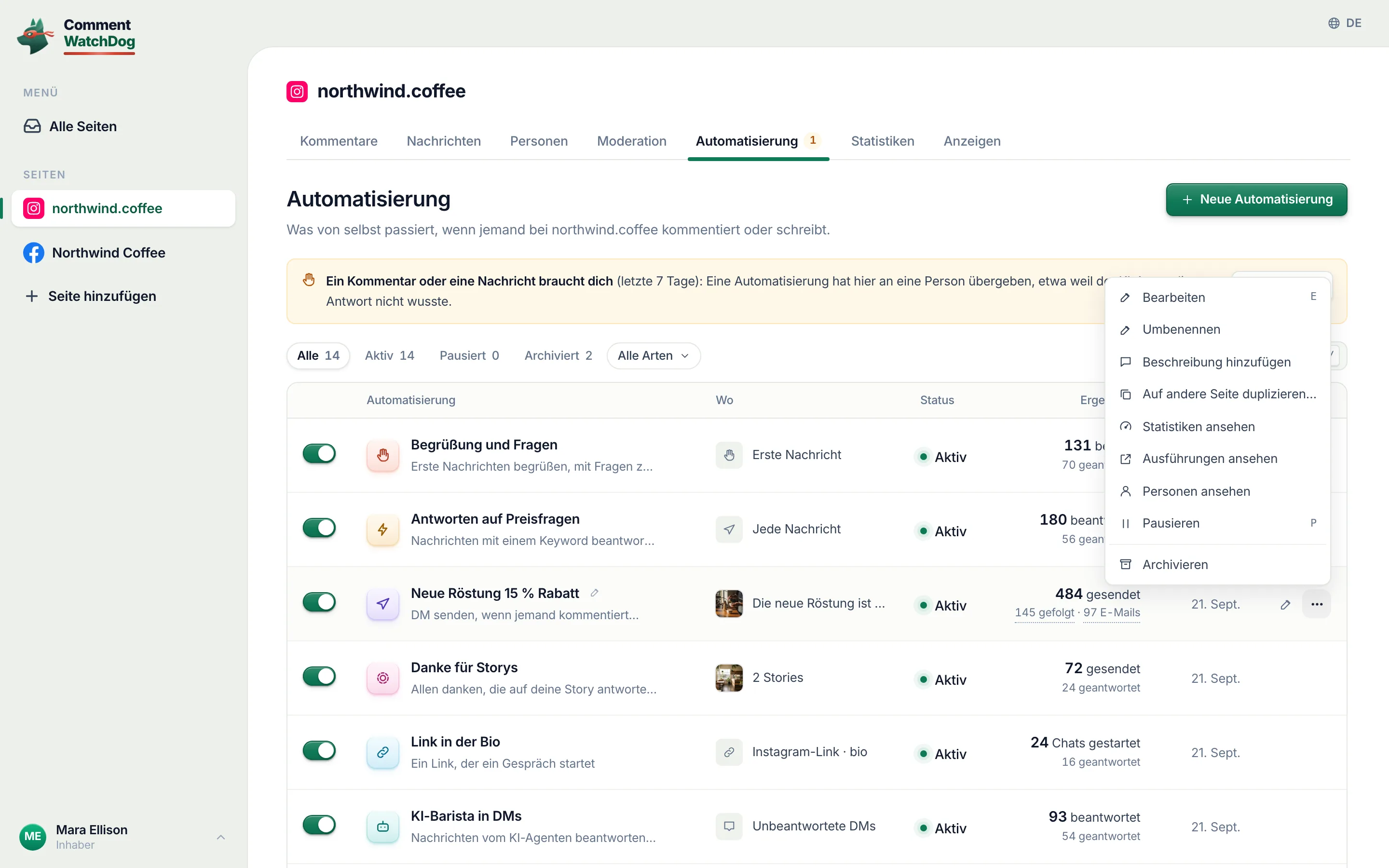Image resolution: width=1389 pixels, height=868 pixels.
Task: Click KI-Barista in DMs robot icon
Action: [383, 827]
